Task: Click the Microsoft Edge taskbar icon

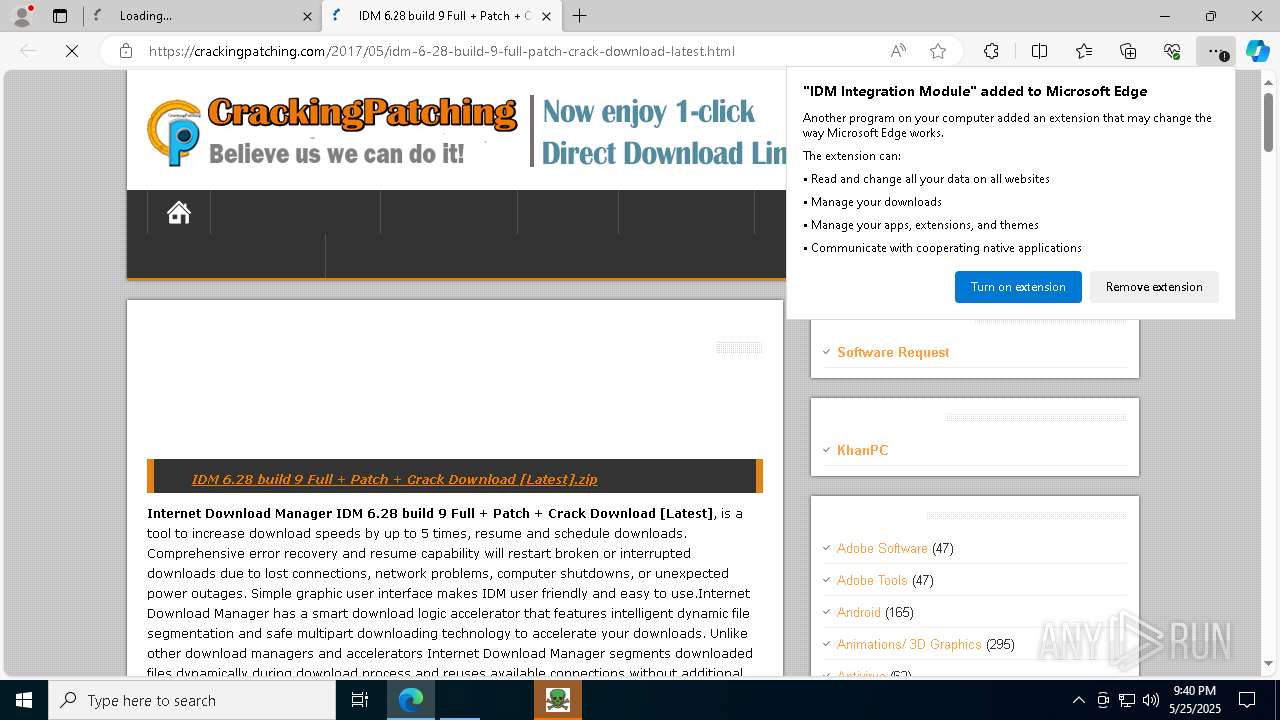Action: [x=411, y=700]
